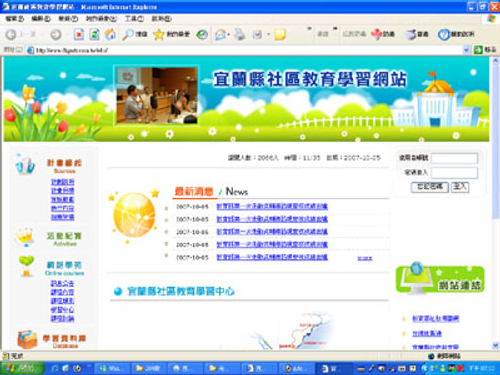This screenshot has width=500, height=375.
Task: Click the red K icon in system tray
Action: click(x=461, y=368)
